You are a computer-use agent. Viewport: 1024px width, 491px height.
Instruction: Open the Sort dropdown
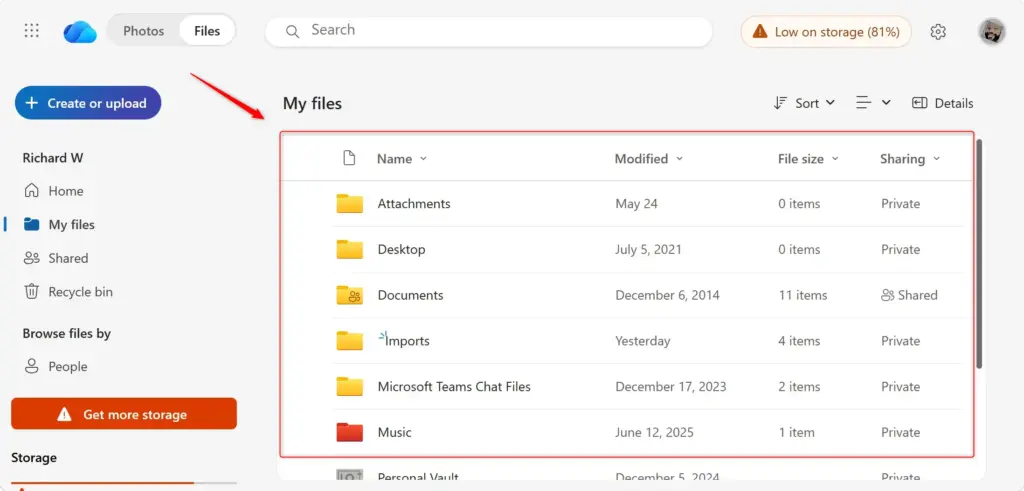coord(804,103)
